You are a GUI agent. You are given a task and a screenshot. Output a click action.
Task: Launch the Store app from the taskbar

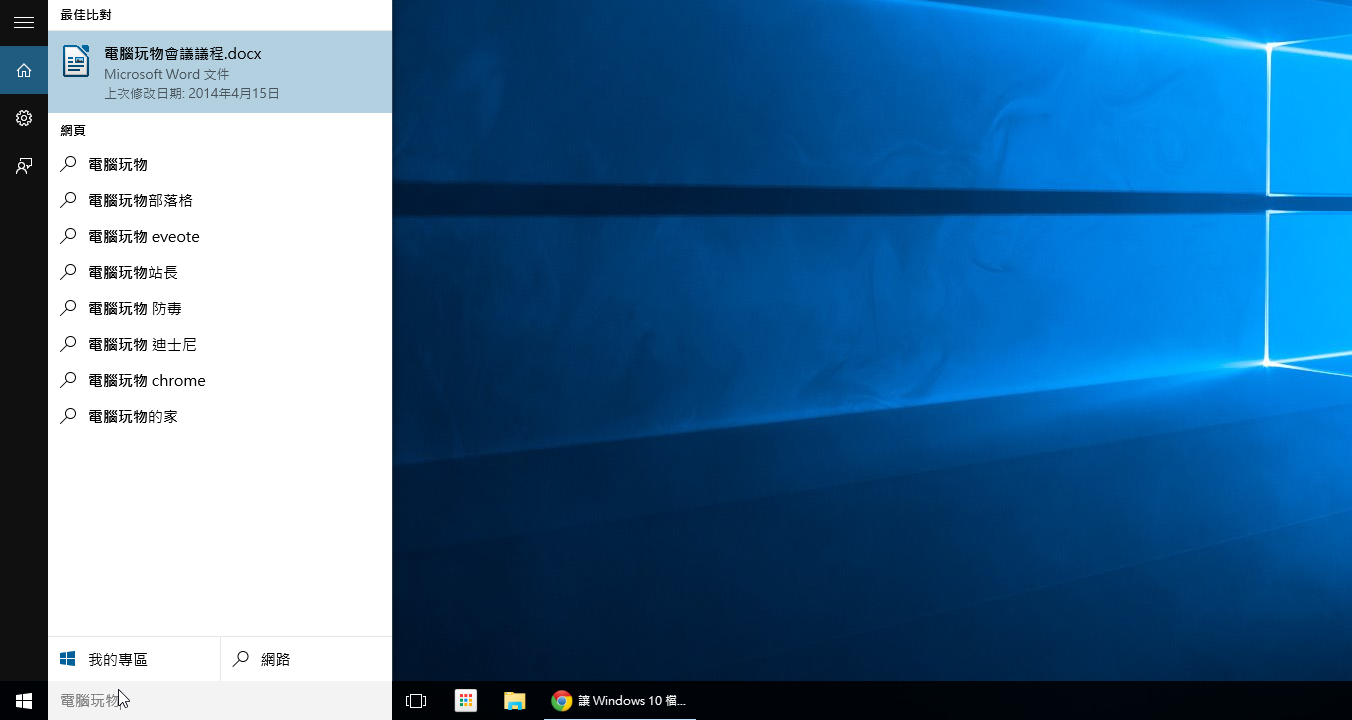(466, 701)
